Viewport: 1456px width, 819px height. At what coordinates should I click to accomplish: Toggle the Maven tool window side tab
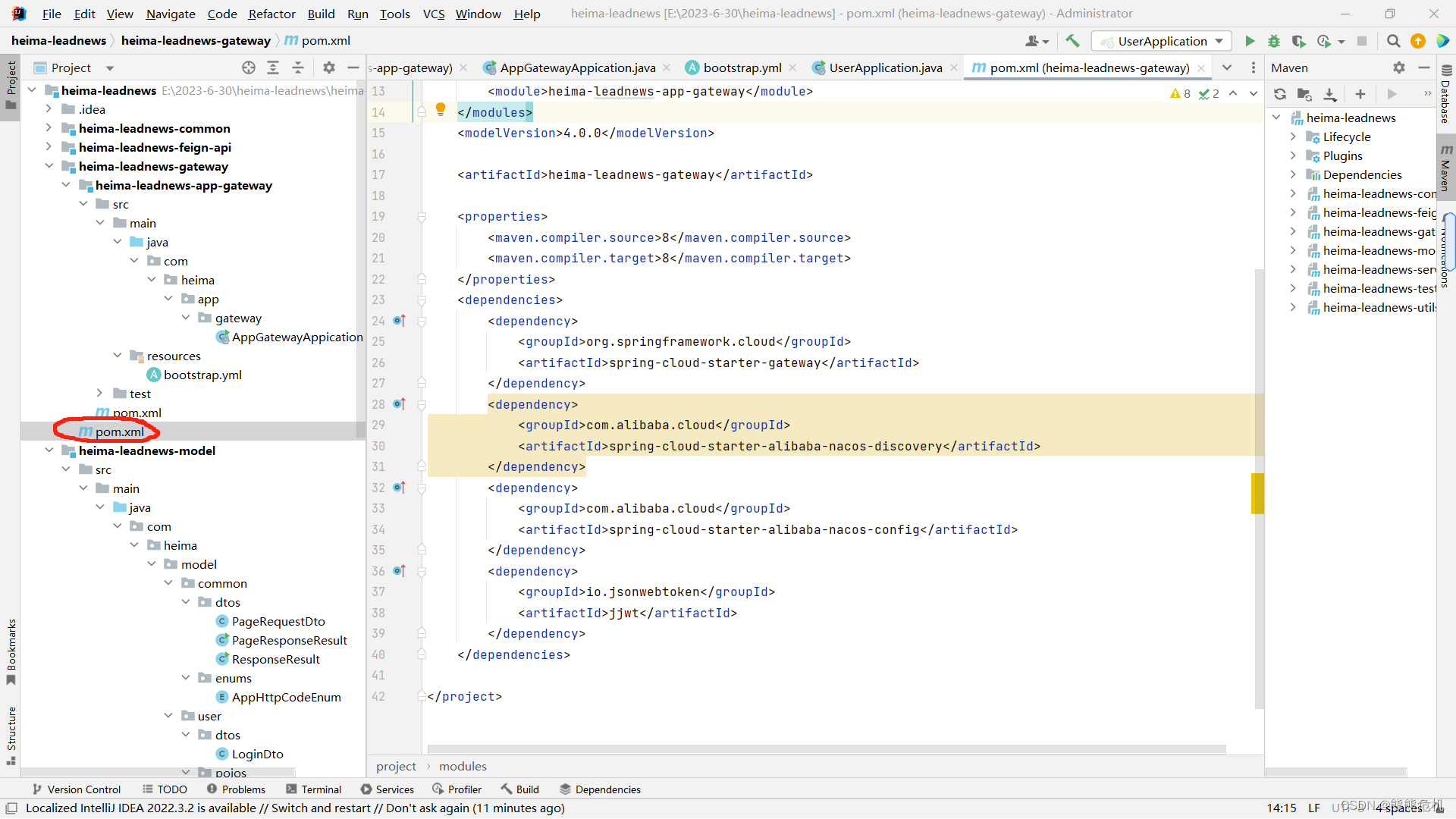1446,168
